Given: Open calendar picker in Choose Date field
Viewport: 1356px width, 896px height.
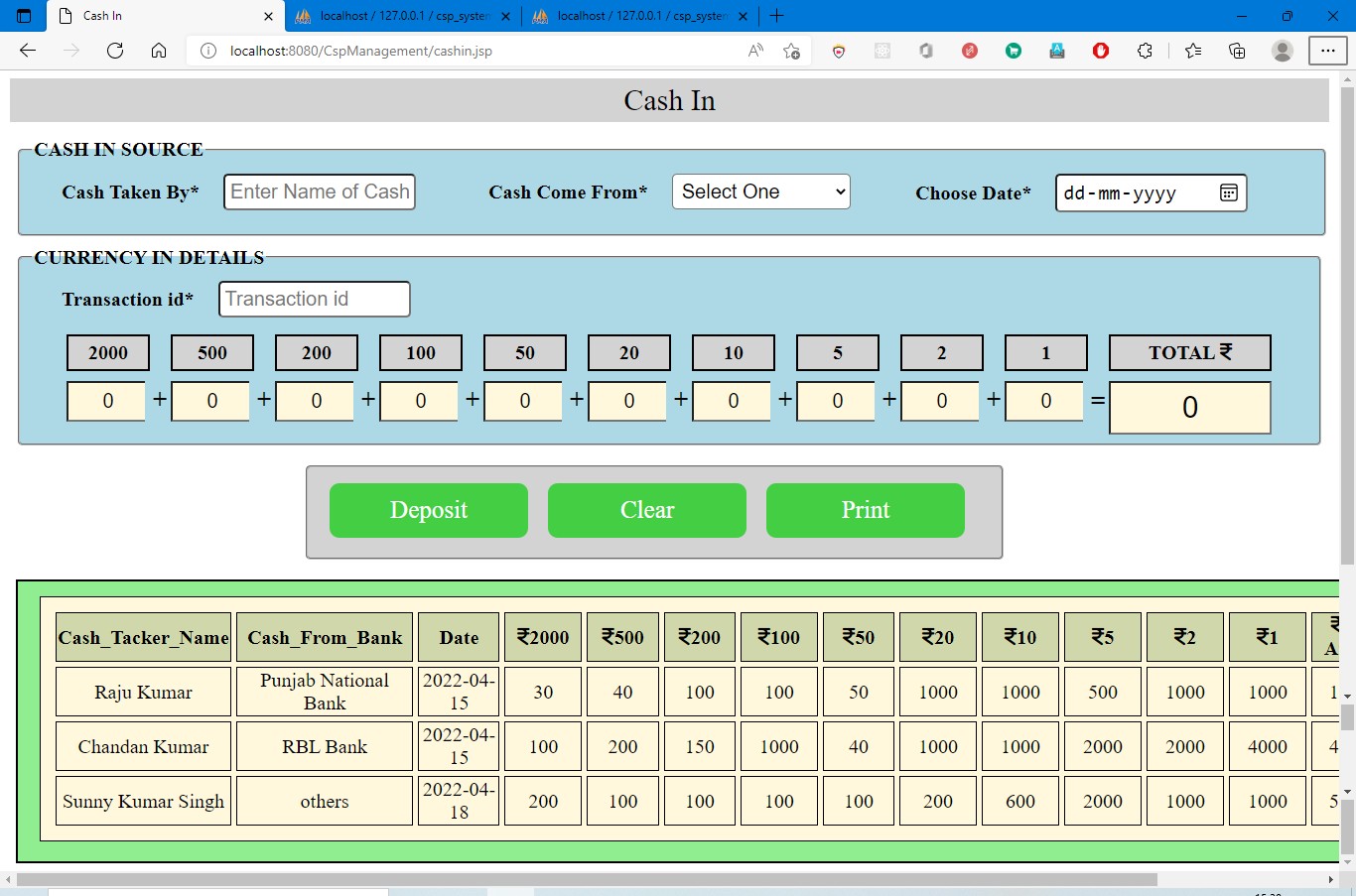Looking at the screenshot, I should [x=1228, y=192].
